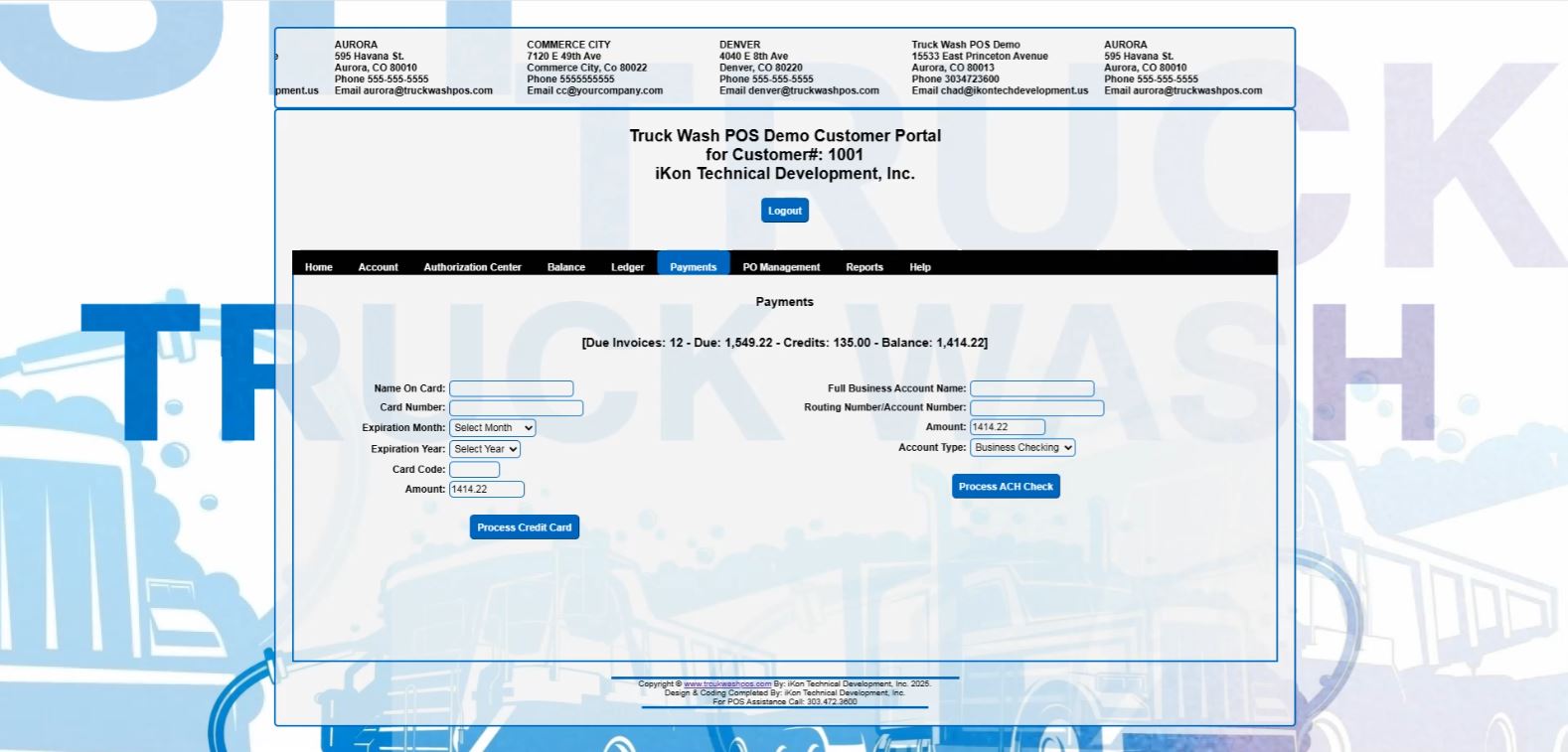This screenshot has height=752, width=1568.
Task: Open the Ledger tab
Action: (628, 267)
